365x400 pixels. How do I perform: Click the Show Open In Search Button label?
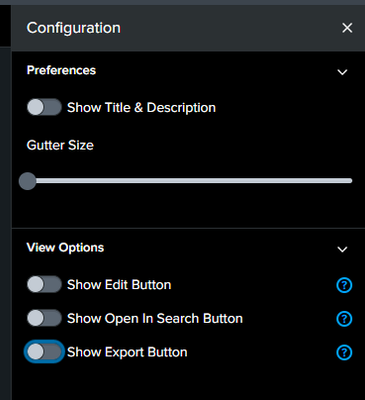coord(155,319)
